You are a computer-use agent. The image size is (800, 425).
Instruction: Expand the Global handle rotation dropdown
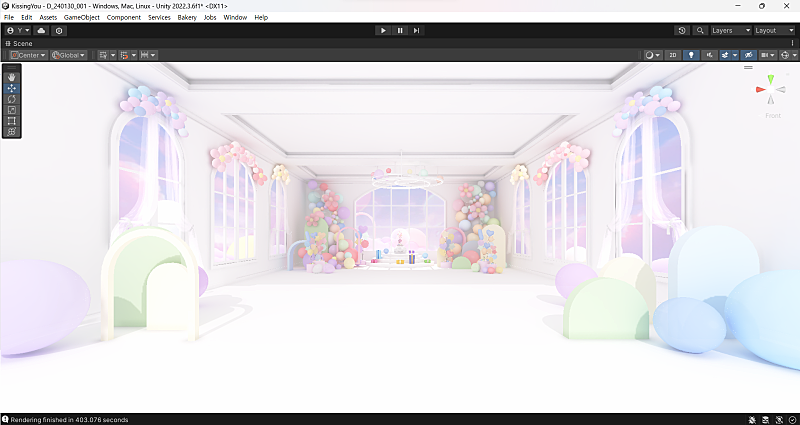coord(69,55)
